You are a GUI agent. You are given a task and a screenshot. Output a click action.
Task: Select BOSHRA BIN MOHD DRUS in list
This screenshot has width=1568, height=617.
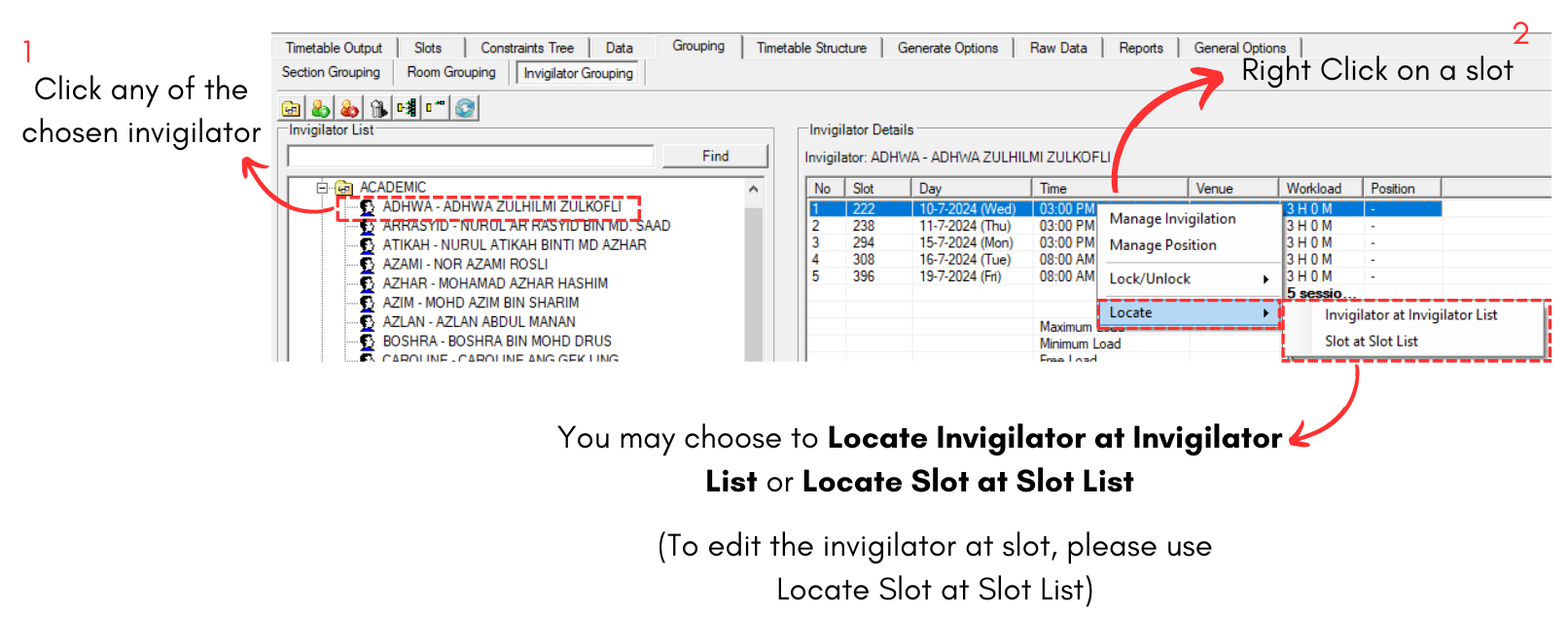pyautogui.click(x=496, y=342)
